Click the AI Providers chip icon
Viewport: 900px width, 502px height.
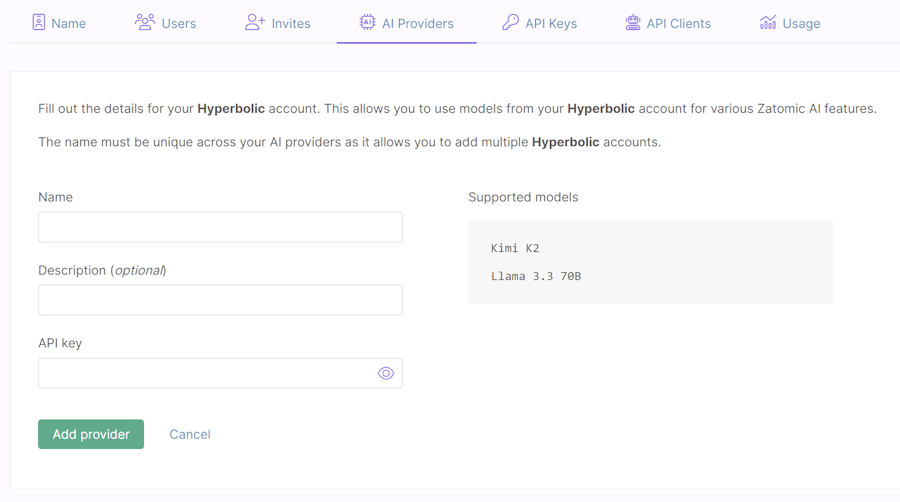click(367, 22)
